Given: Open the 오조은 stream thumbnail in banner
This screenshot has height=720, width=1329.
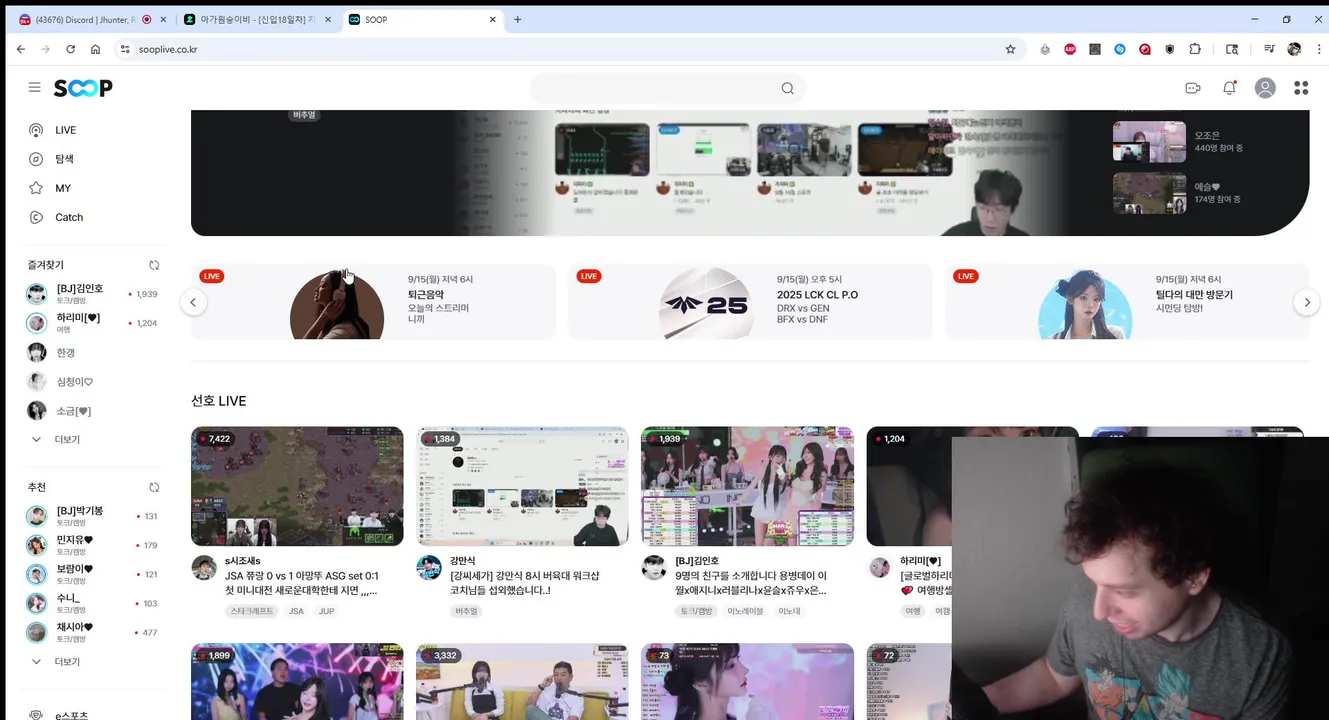Looking at the screenshot, I should point(1149,141).
